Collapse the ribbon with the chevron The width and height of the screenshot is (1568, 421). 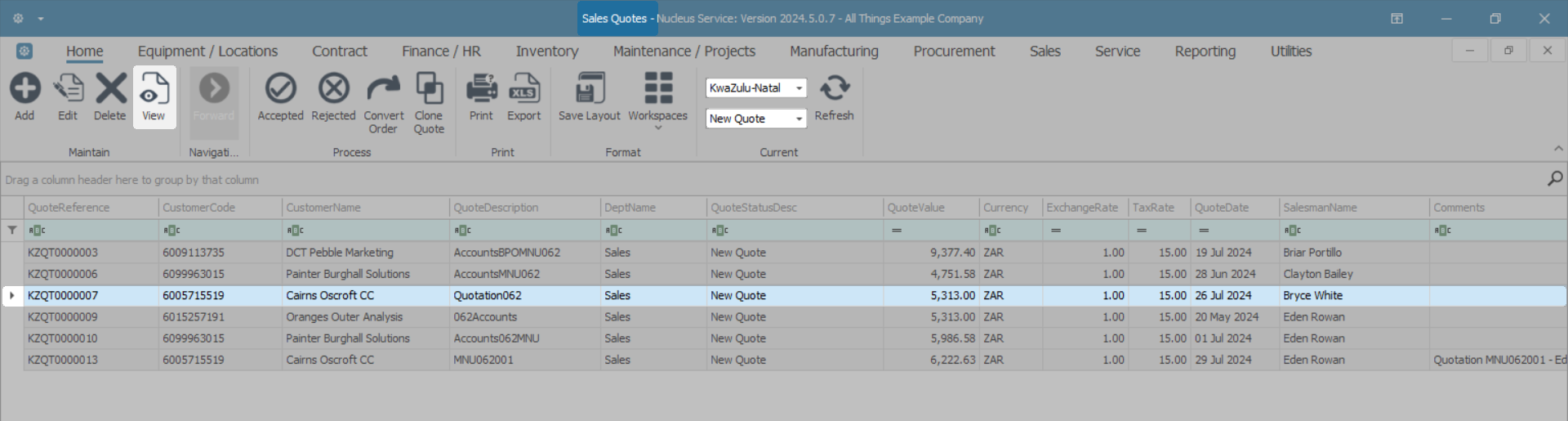point(1558,149)
